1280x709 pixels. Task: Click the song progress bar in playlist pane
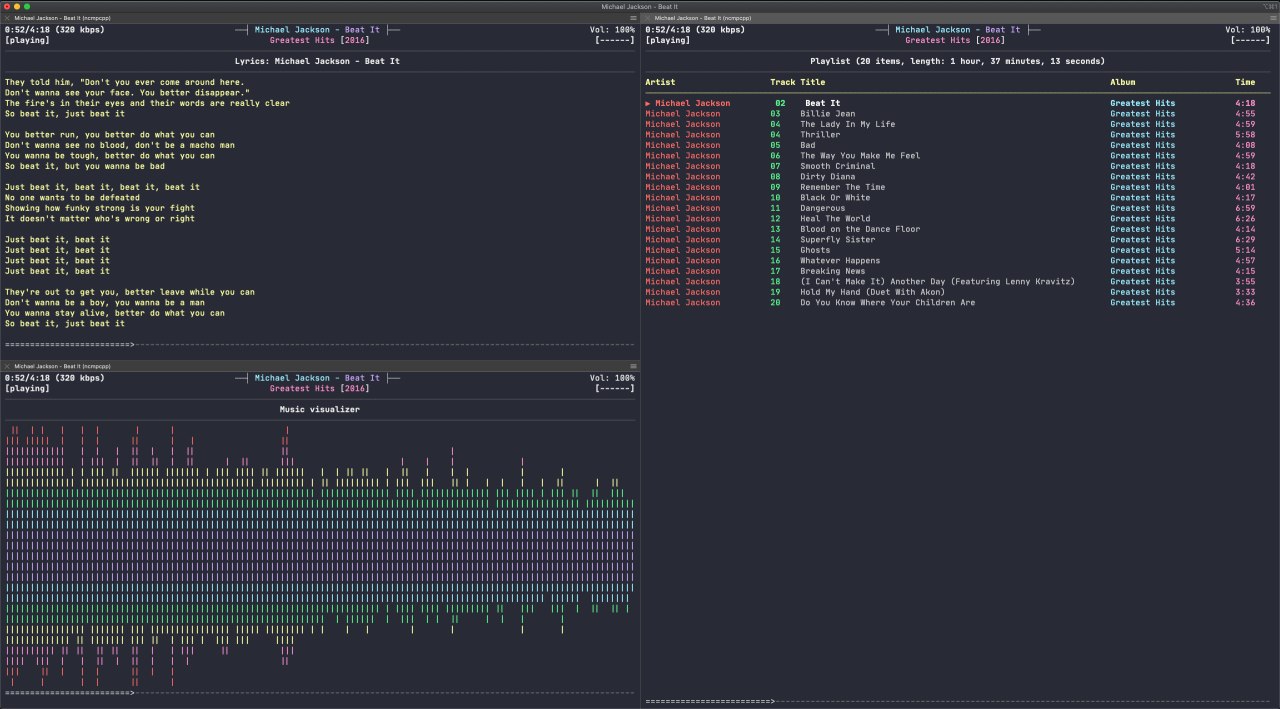point(960,701)
